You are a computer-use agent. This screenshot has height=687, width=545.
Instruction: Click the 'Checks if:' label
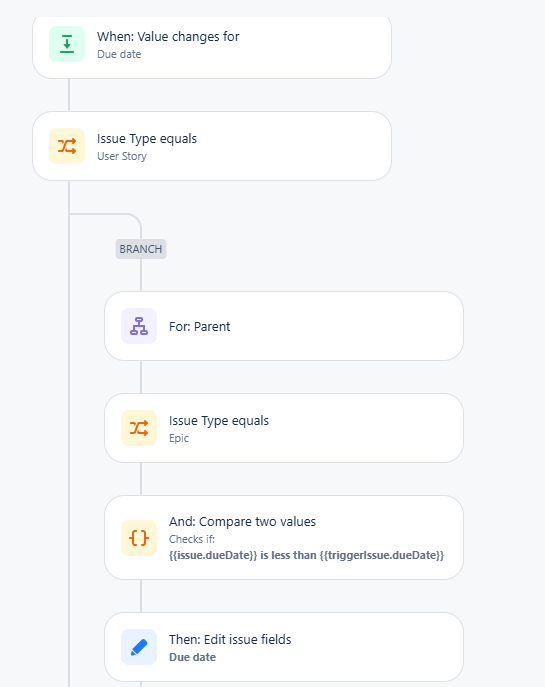coord(192,539)
